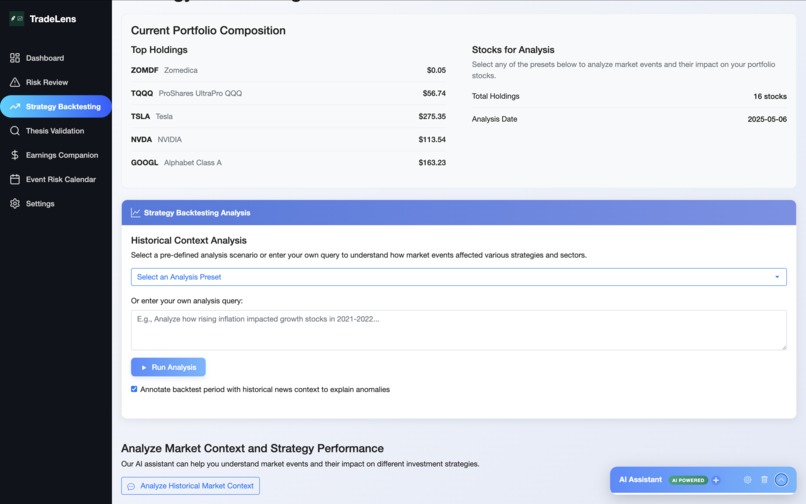Click the $113.54 NVIDIA price
The height and width of the screenshot is (504, 806).
[432, 139]
